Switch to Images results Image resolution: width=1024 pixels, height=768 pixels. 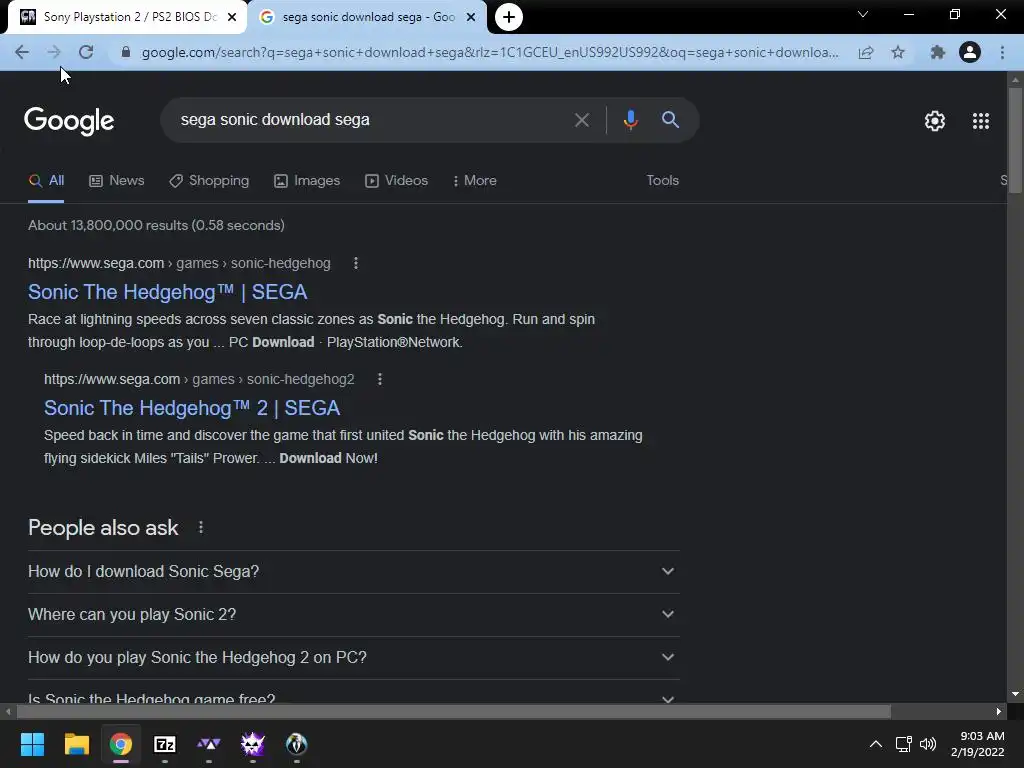pos(307,180)
